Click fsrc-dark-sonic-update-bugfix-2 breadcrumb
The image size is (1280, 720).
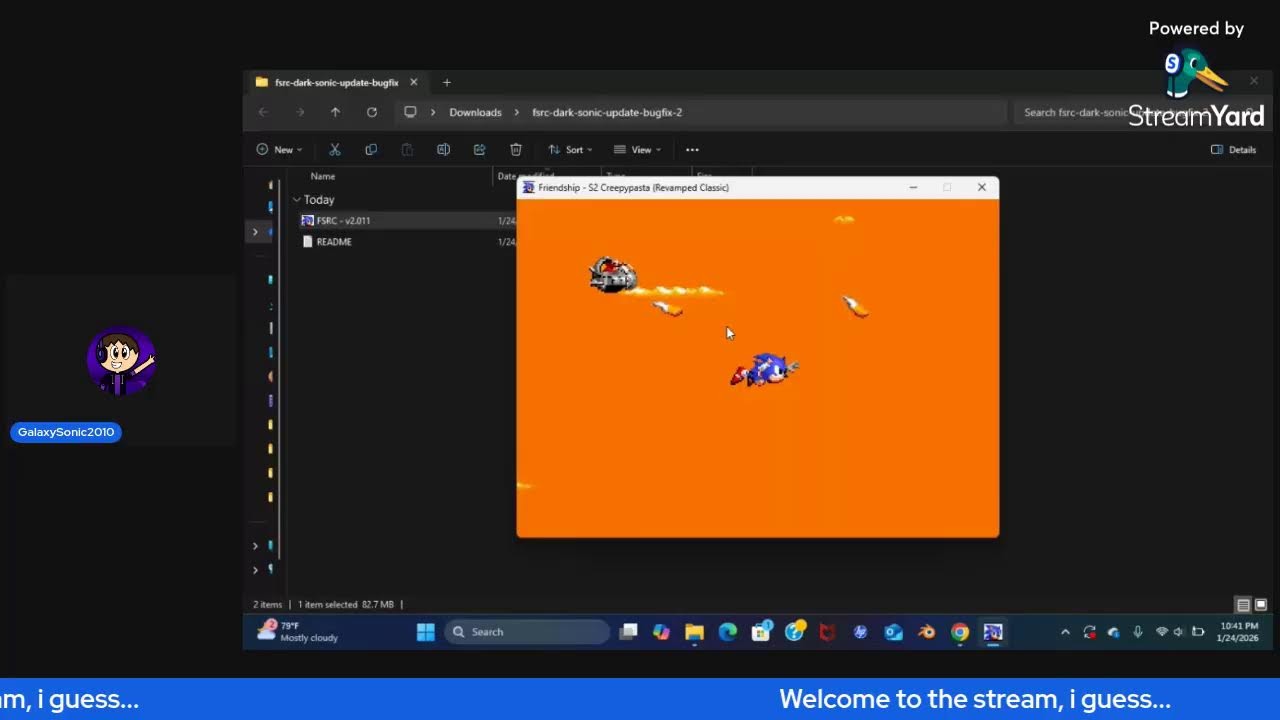(x=607, y=112)
